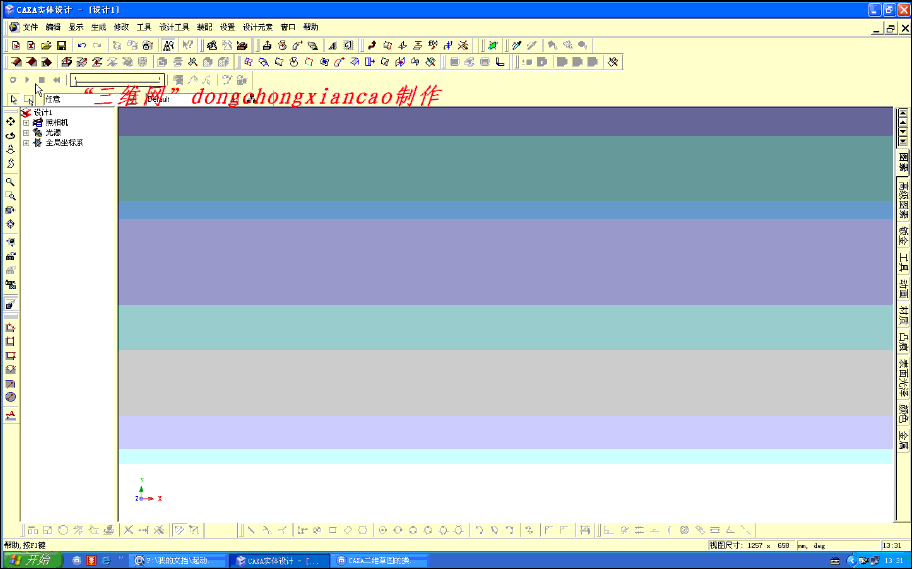Click the L-shaped coordinate icon
Screen dimensions: 912x569
[x=500, y=62]
